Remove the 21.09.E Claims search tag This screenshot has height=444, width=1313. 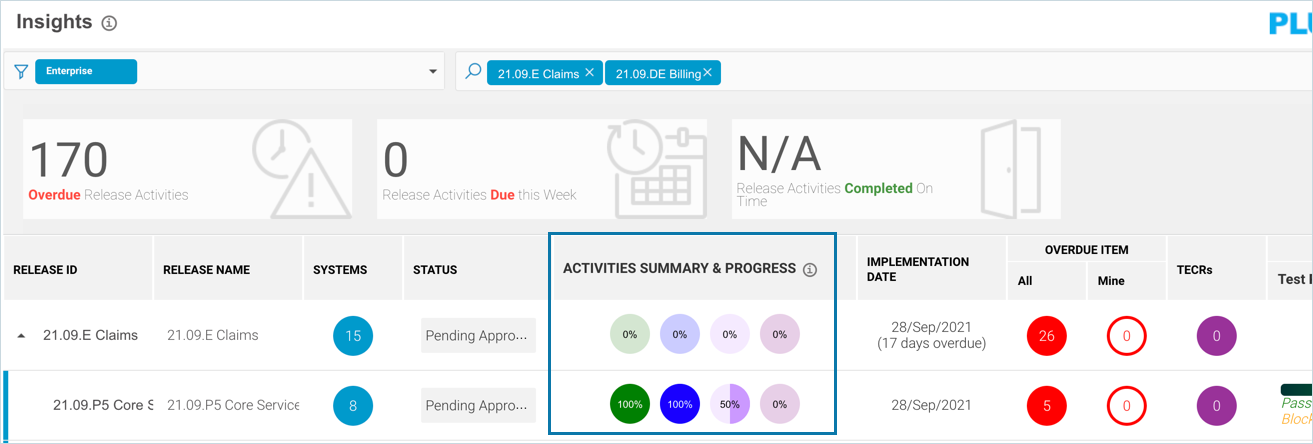click(589, 73)
